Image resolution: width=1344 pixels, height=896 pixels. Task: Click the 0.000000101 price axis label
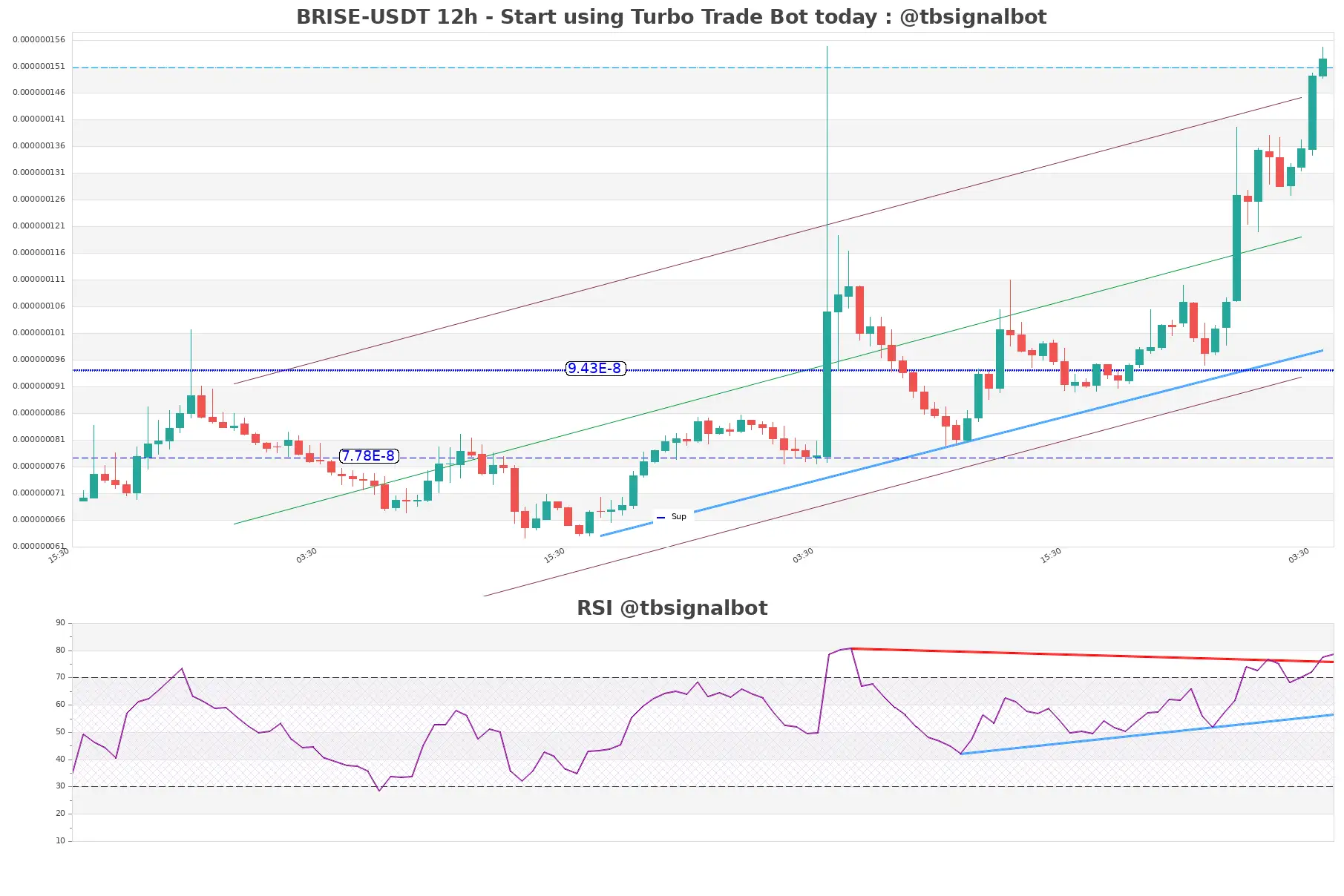tap(39, 332)
